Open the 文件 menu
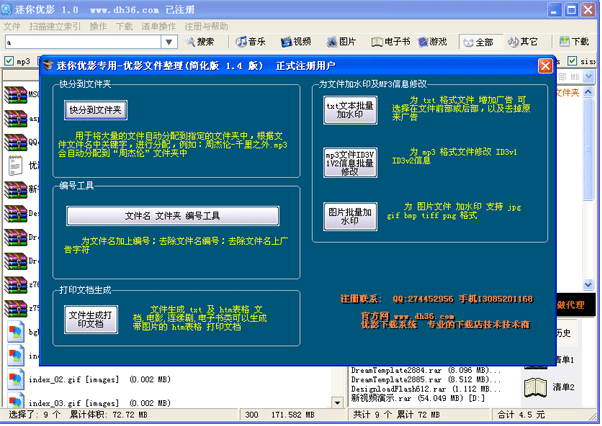 click(x=12, y=26)
